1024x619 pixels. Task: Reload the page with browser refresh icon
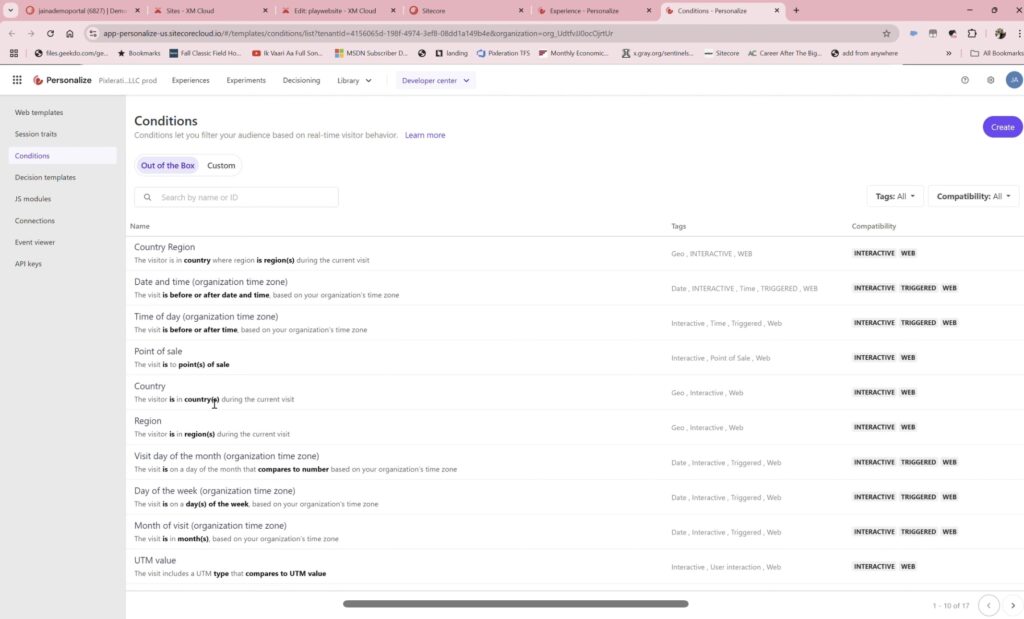click(50, 33)
